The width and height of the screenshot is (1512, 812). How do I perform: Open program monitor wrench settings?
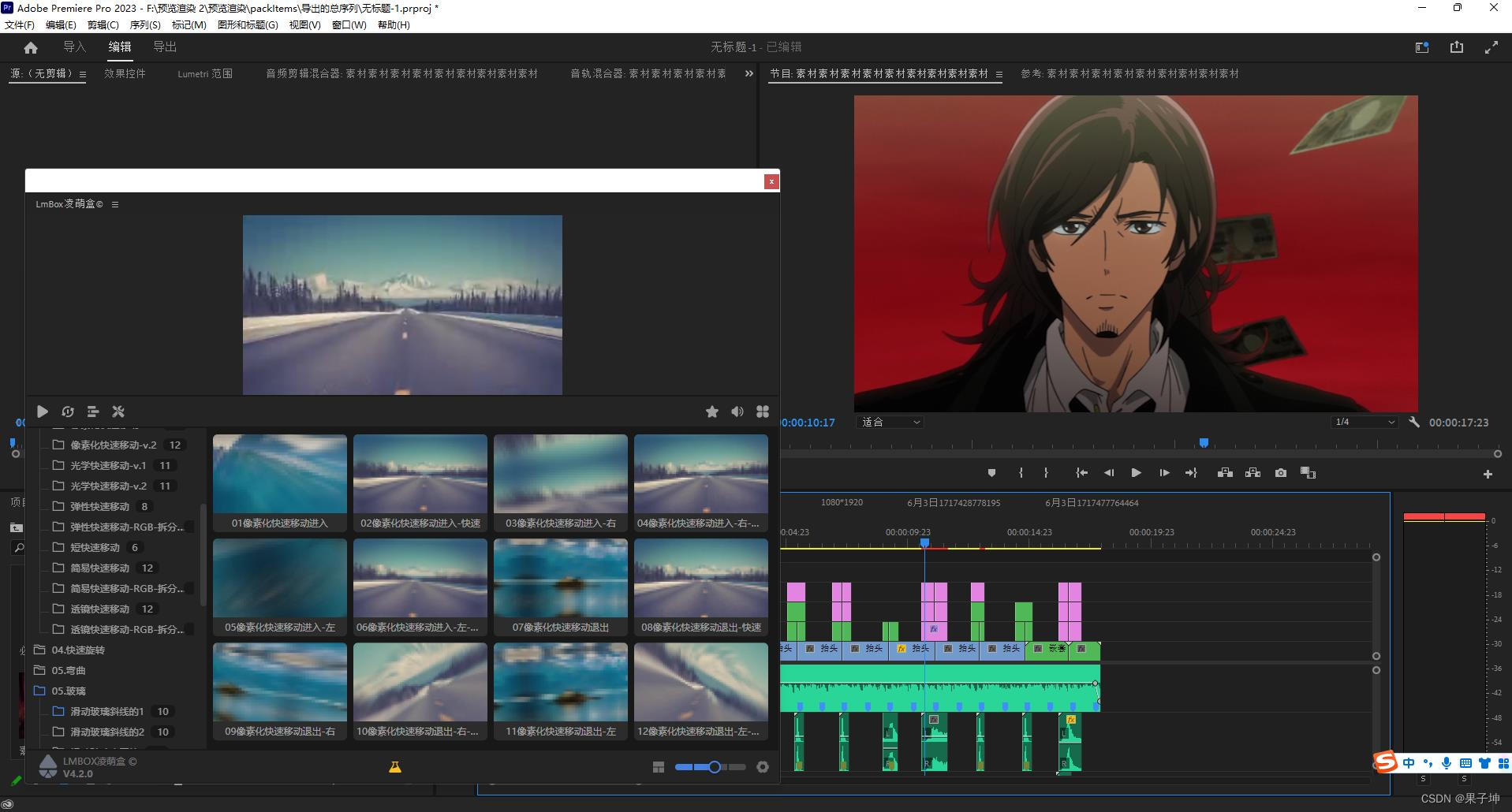(x=1414, y=423)
